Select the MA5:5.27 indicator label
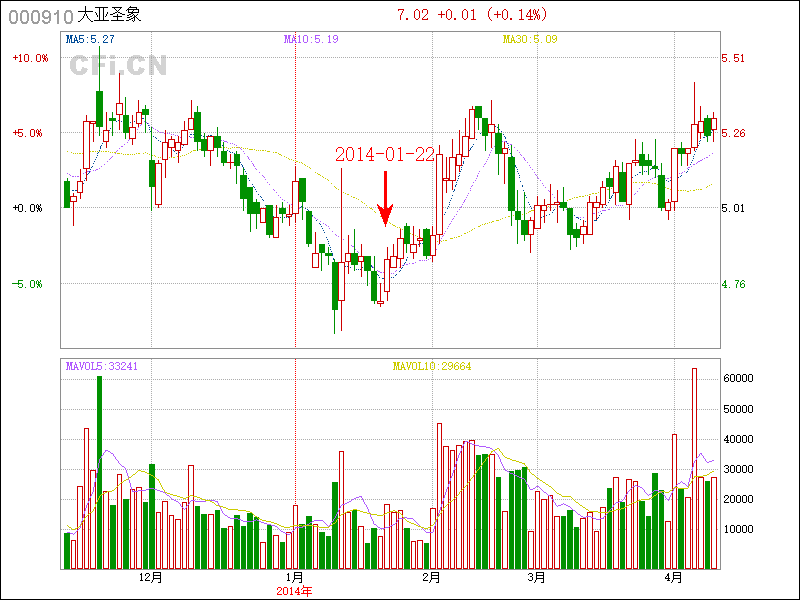Image resolution: width=800 pixels, height=600 pixels. [x=90, y=39]
